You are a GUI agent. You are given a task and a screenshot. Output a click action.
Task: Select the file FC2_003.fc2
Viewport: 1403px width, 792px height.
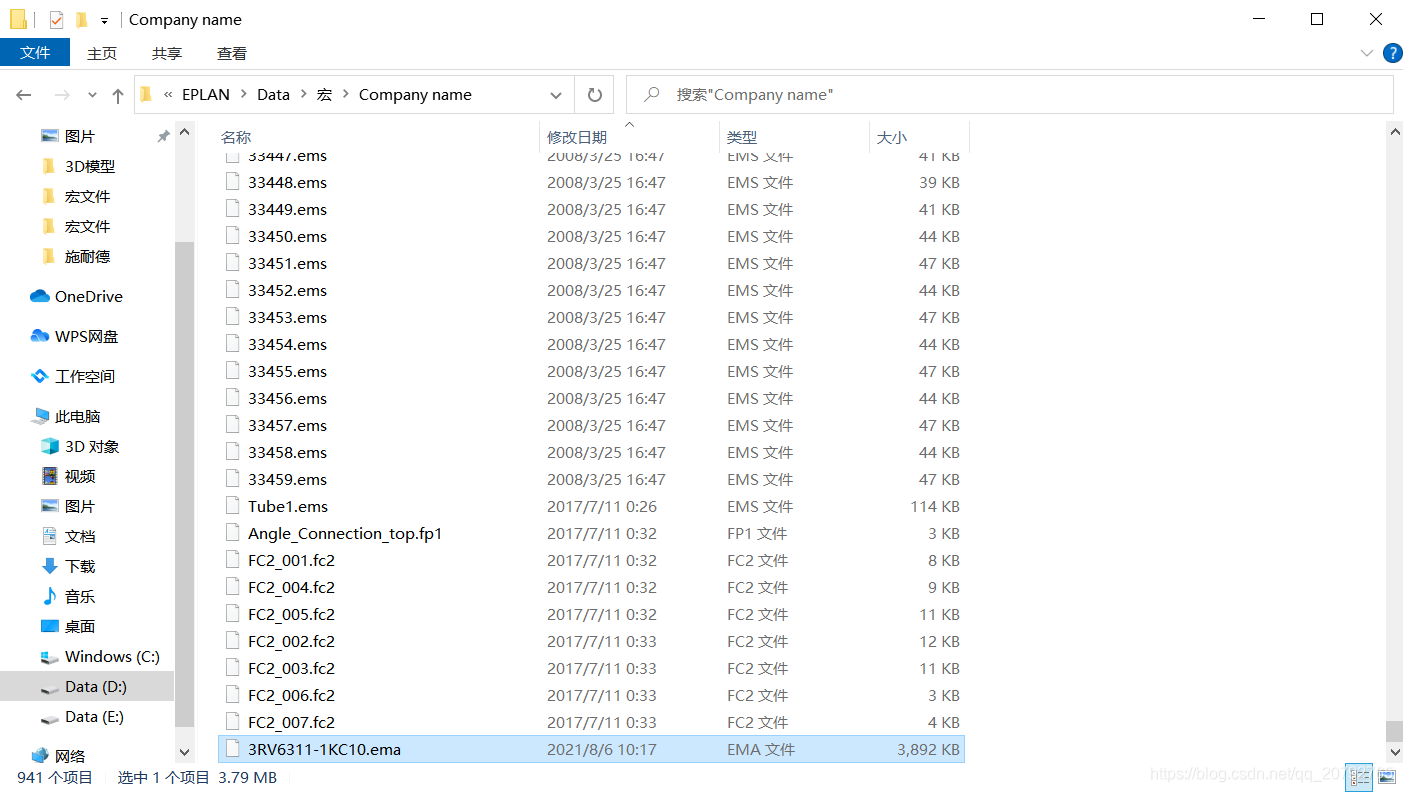(x=291, y=668)
